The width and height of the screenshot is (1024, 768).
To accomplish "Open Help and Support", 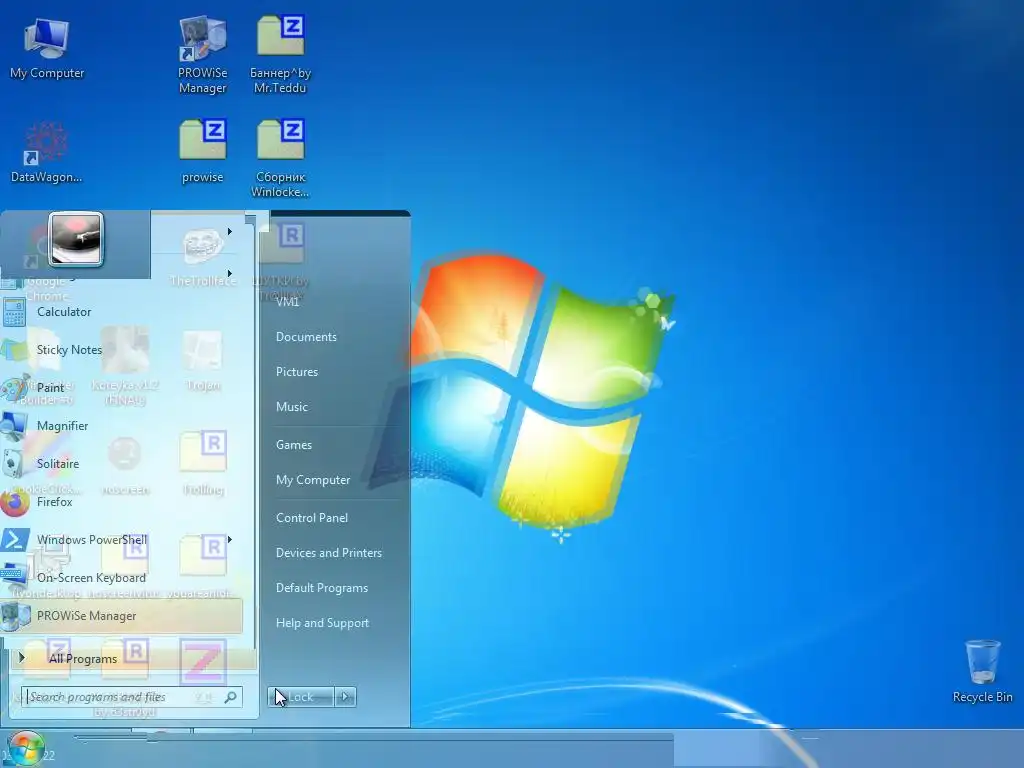I will [x=322, y=623].
